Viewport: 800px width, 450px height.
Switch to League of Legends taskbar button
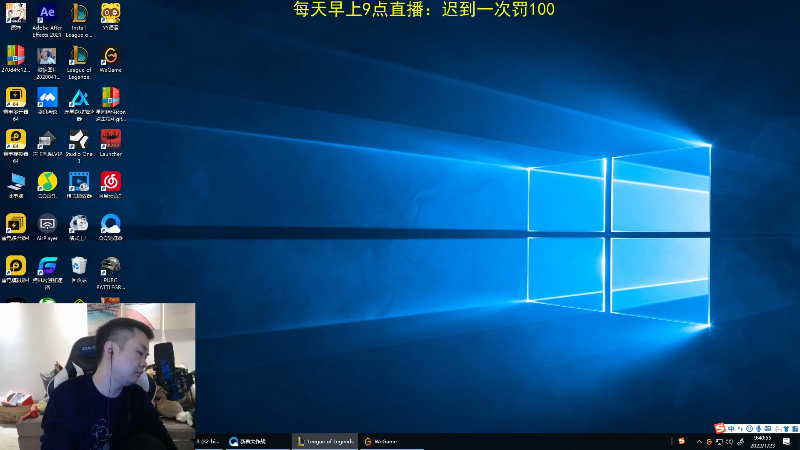[x=325, y=441]
